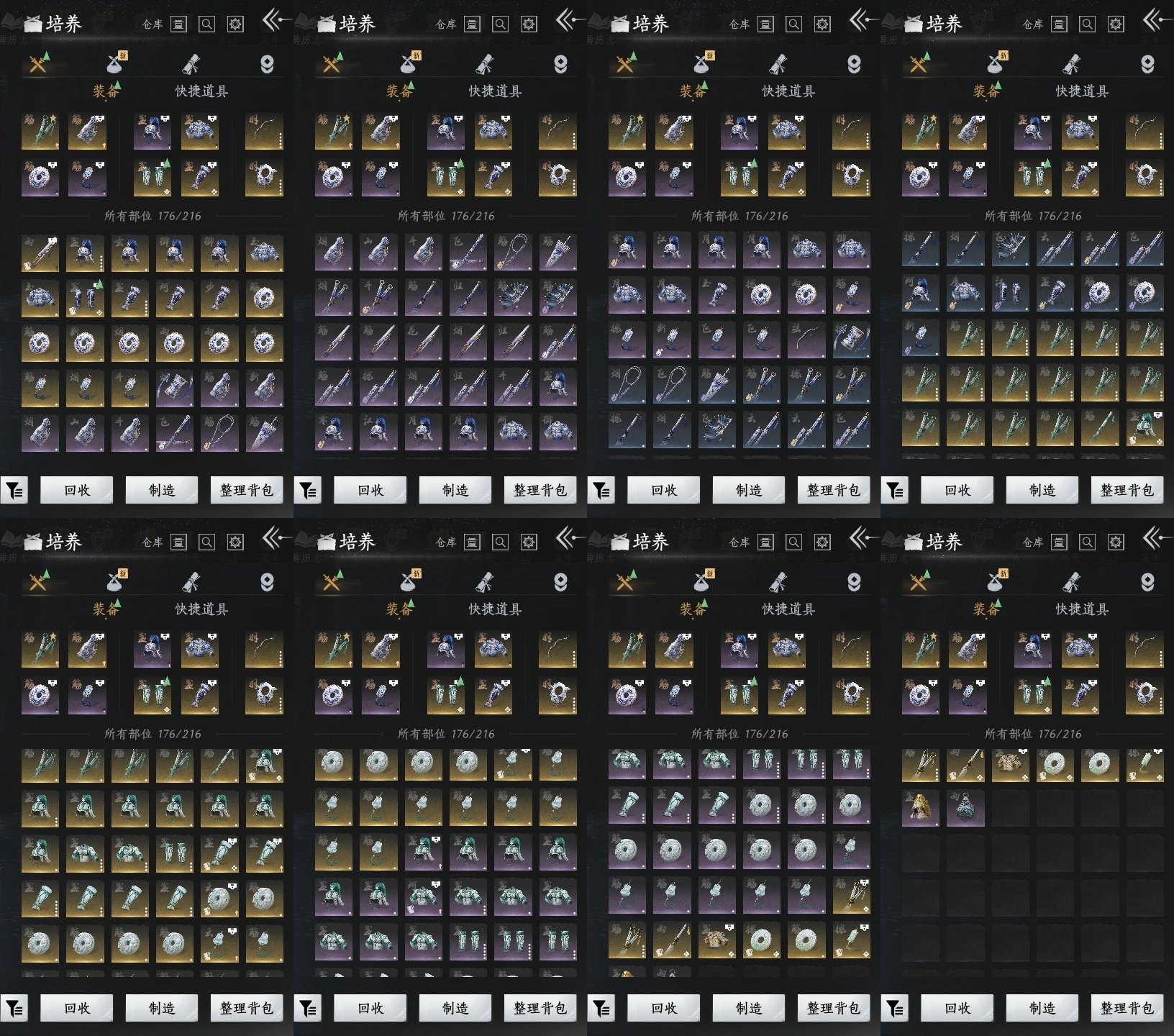Open the filter icon beside 回收 in top-left panel

pyautogui.click(x=14, y=491)
